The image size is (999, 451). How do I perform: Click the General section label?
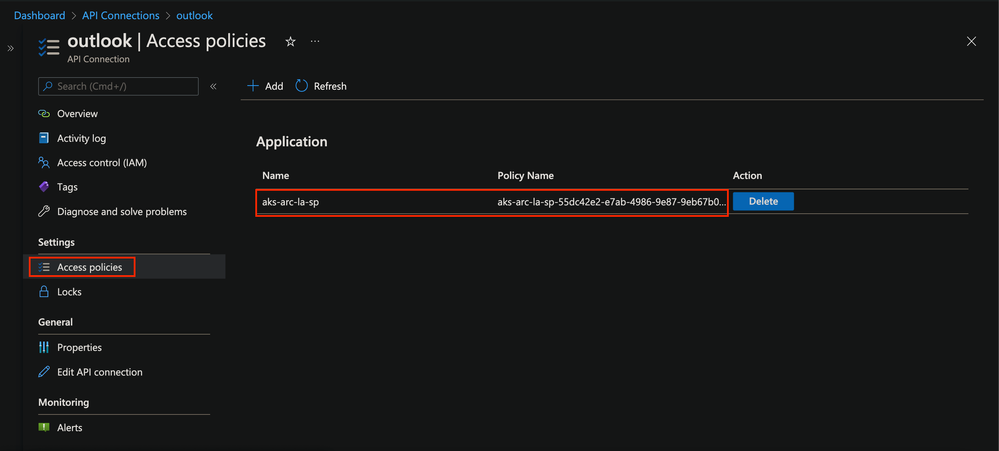(55, 322)
